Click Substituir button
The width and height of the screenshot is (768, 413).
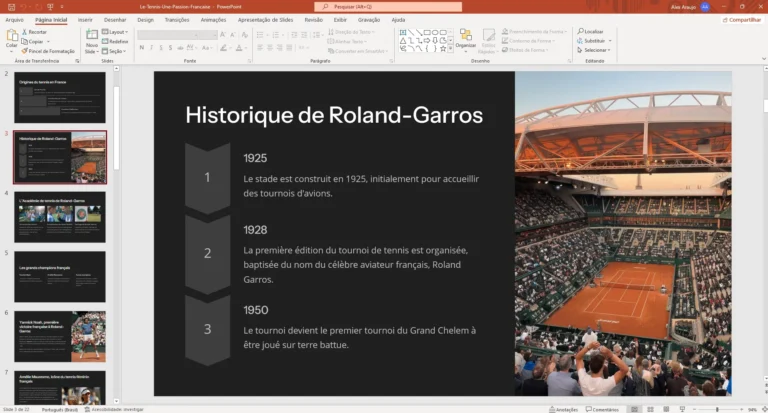[x=594, y=41]
